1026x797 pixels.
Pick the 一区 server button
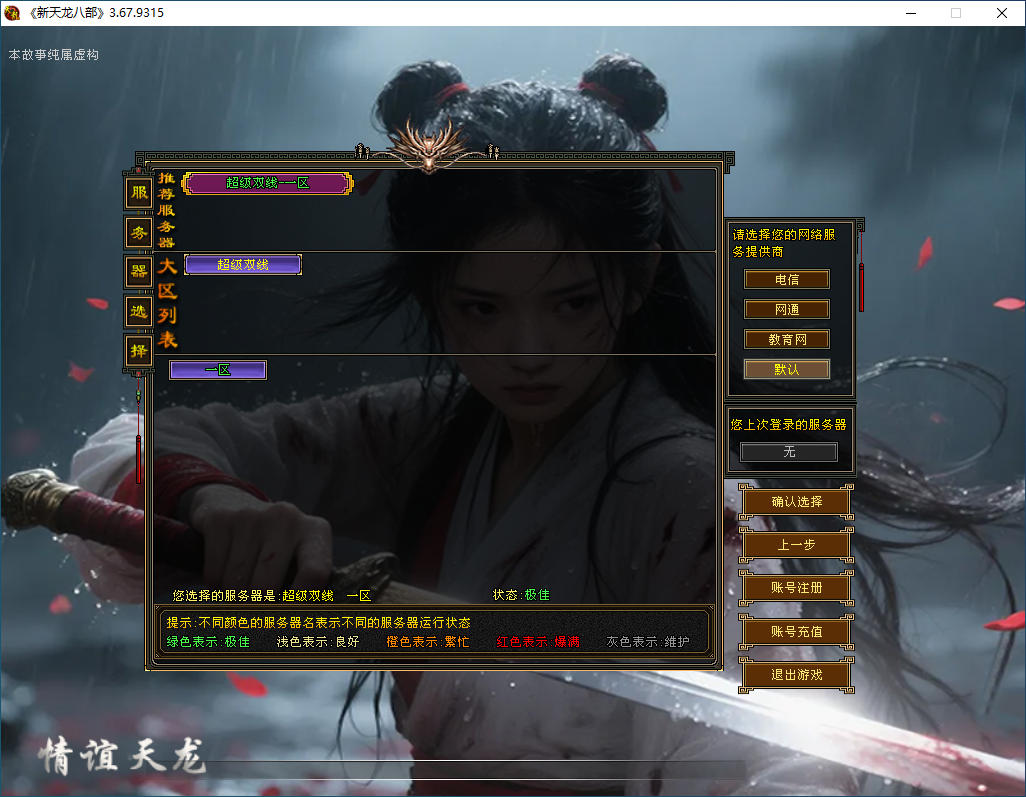(x=218, y=370)
